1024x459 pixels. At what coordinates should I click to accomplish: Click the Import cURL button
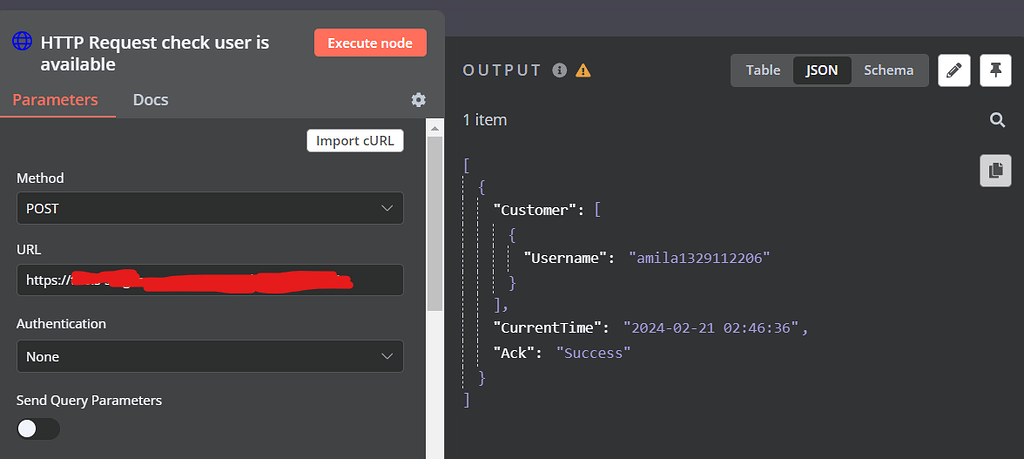[x=354, y=141]
